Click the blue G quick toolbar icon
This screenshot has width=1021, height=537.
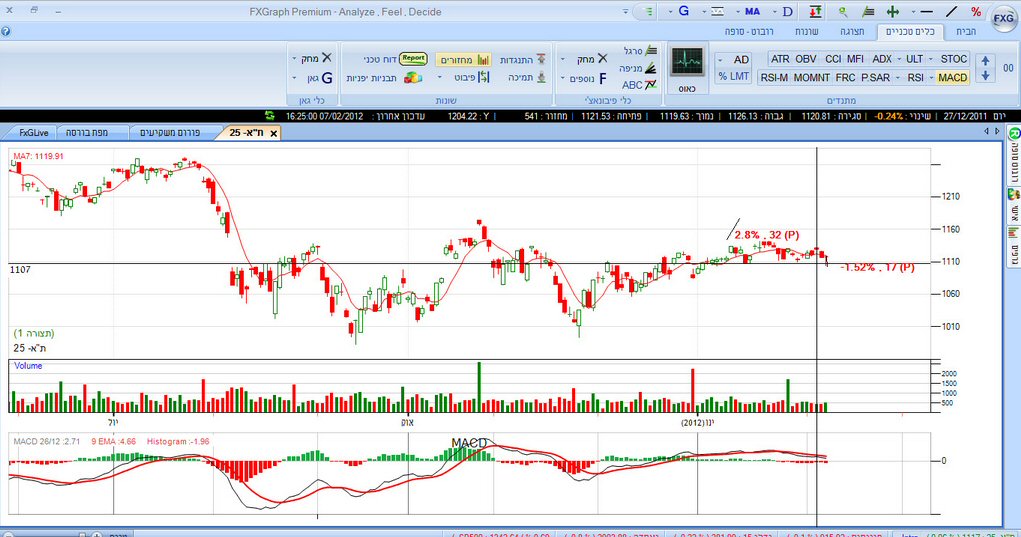point(684,11)
